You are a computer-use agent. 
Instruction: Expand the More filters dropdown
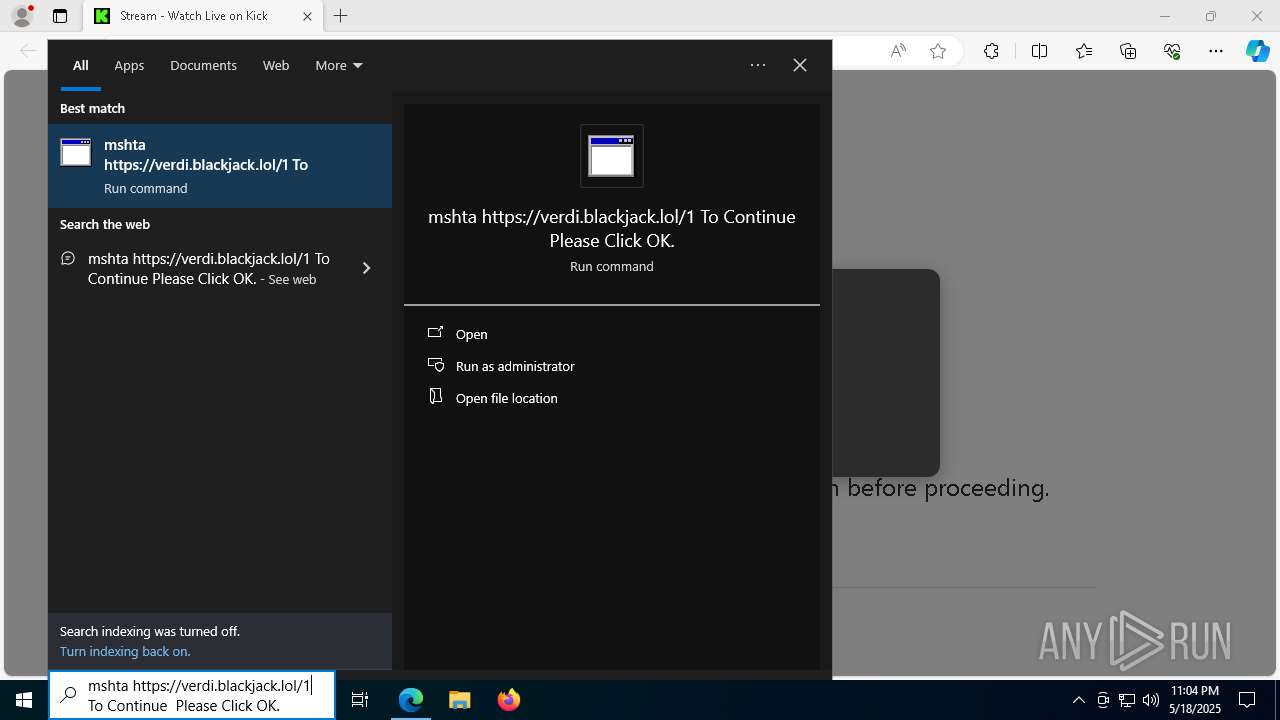339,65
